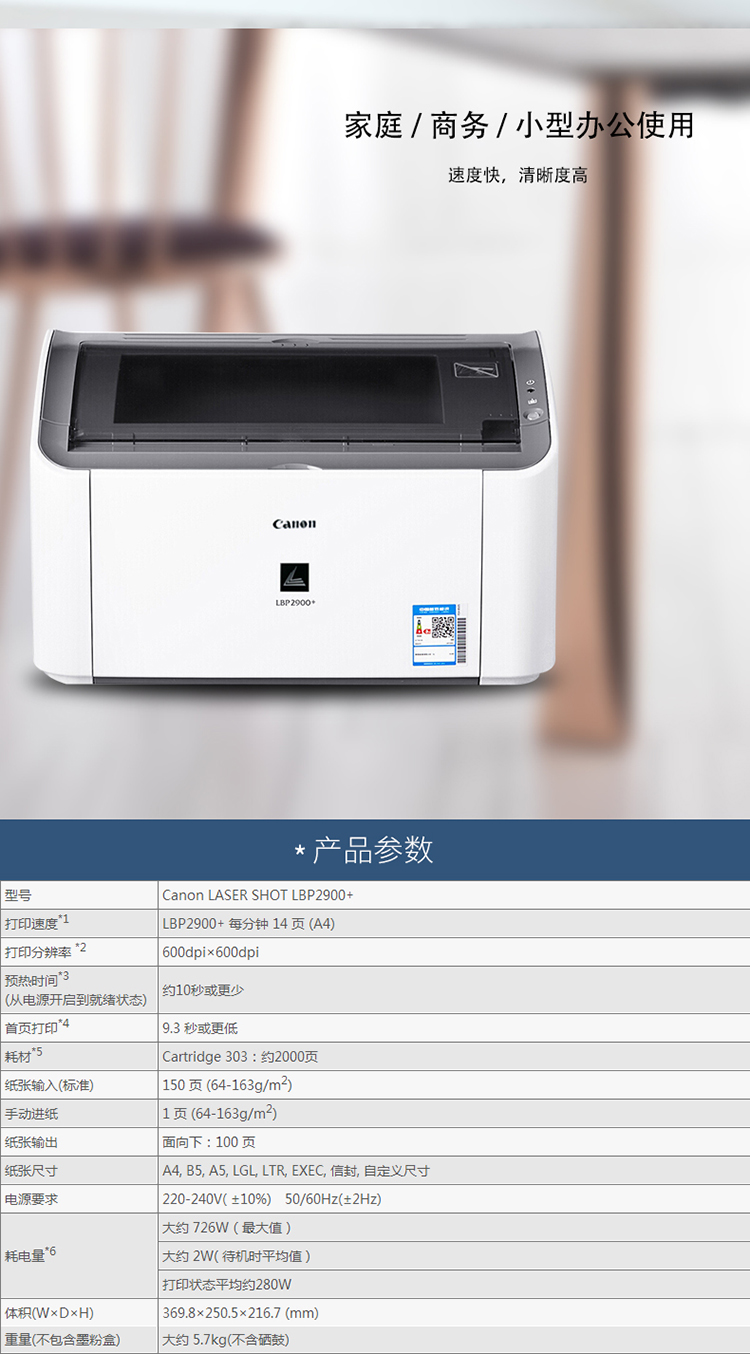Select the 打印速度 row label
The image size is (750, 1354).
32,923
